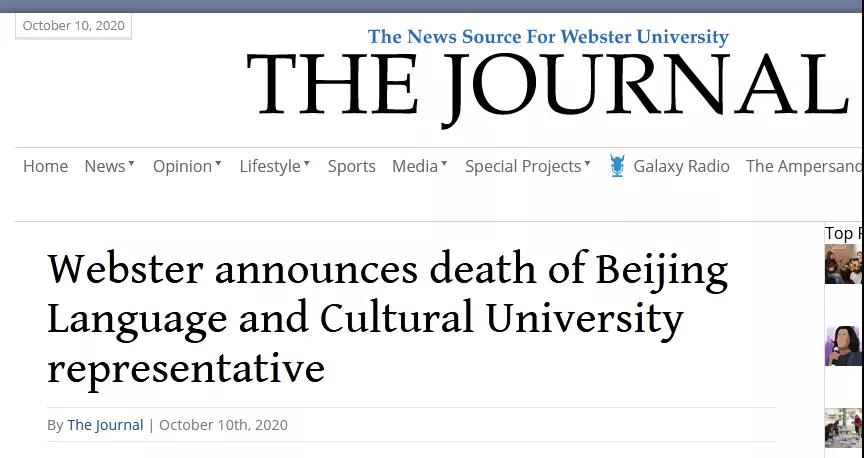Expand the Special Projects dropdown arrow
Image resolution: width=864 pixels, height=458 pixels.
[x=587, y=163]
